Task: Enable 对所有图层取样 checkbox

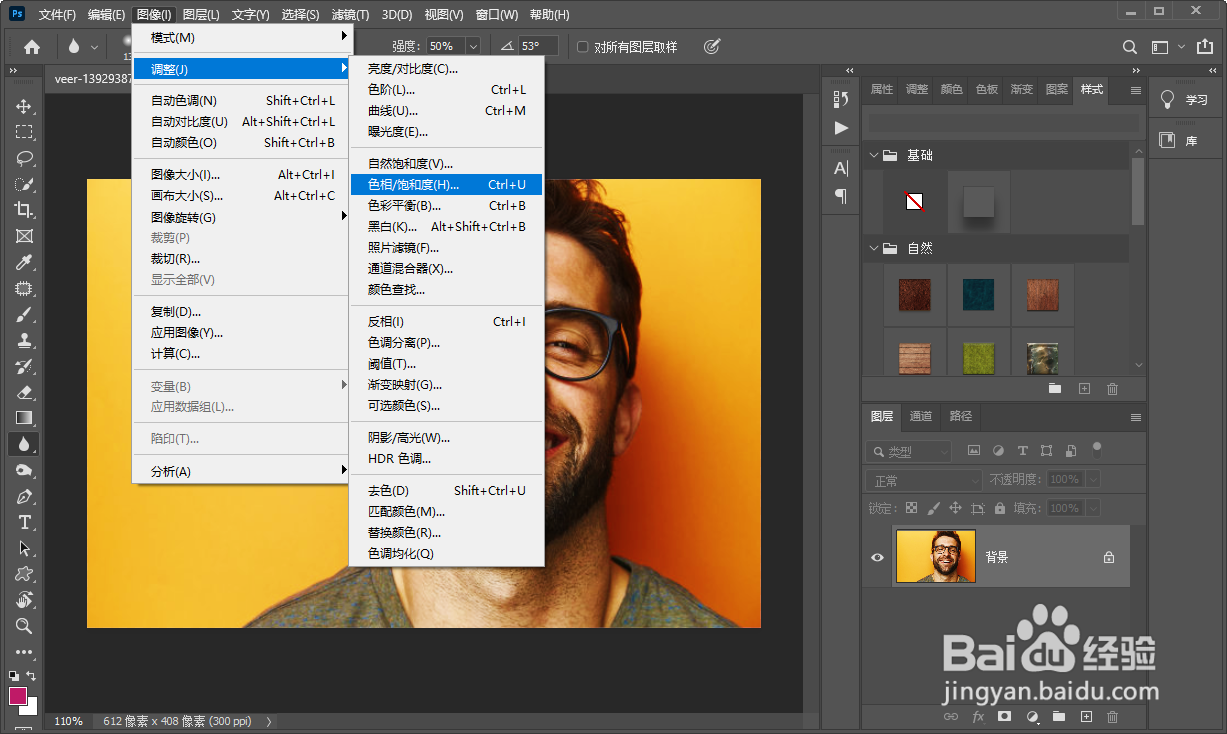Action: point(583,46)
